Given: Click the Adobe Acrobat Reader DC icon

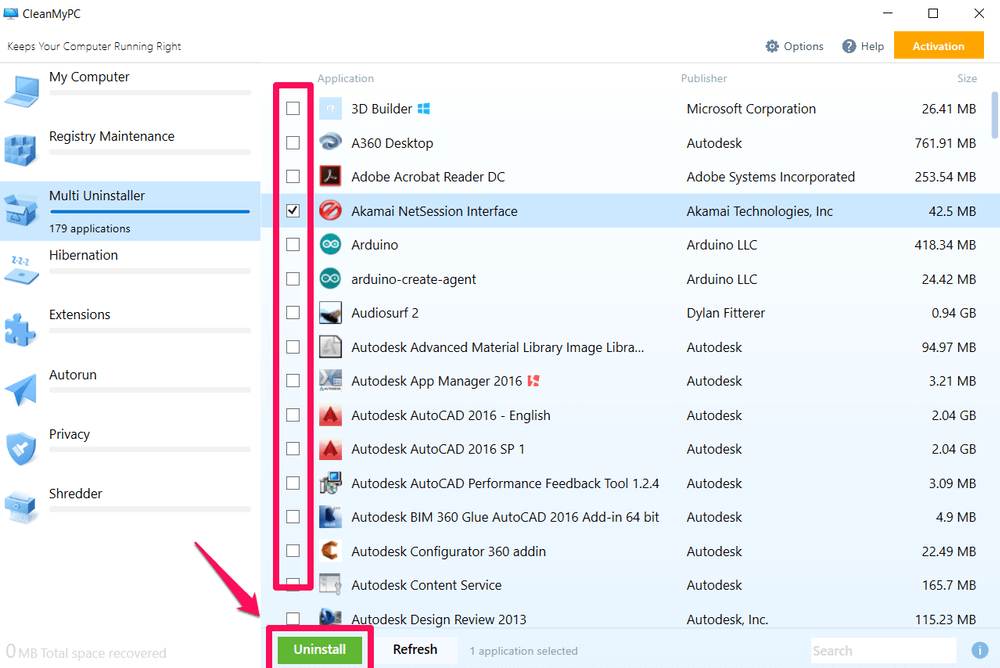Looking at the screenshot, I should pos(330,177).
